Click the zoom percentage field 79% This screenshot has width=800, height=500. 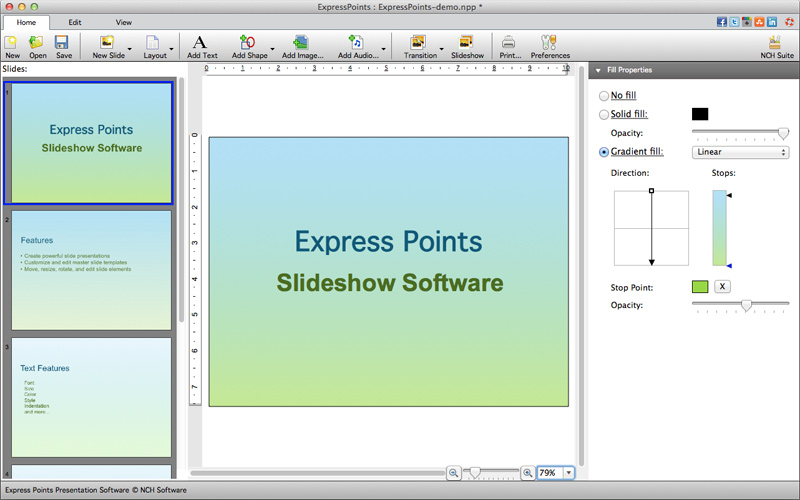click(x=549, y=473)
